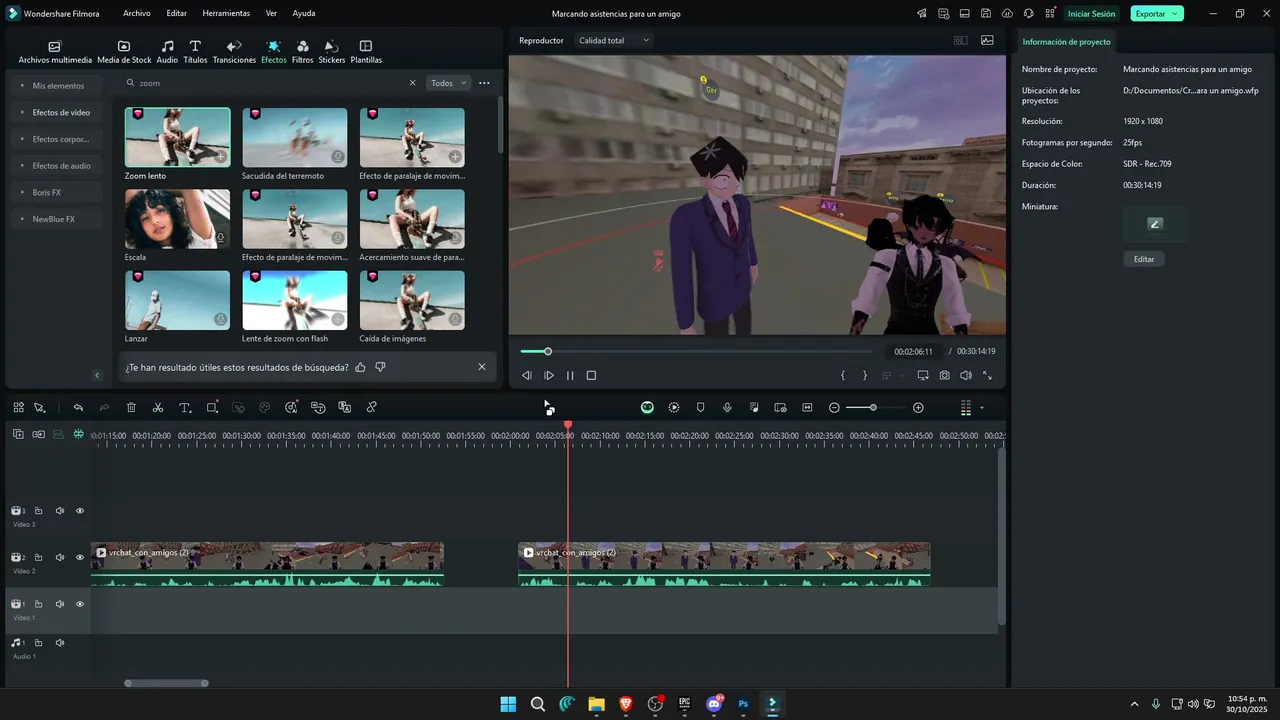1280x720 pixels.
Task: Select the Zoom lento effect thumbnail
Action: tap(177, 137)
